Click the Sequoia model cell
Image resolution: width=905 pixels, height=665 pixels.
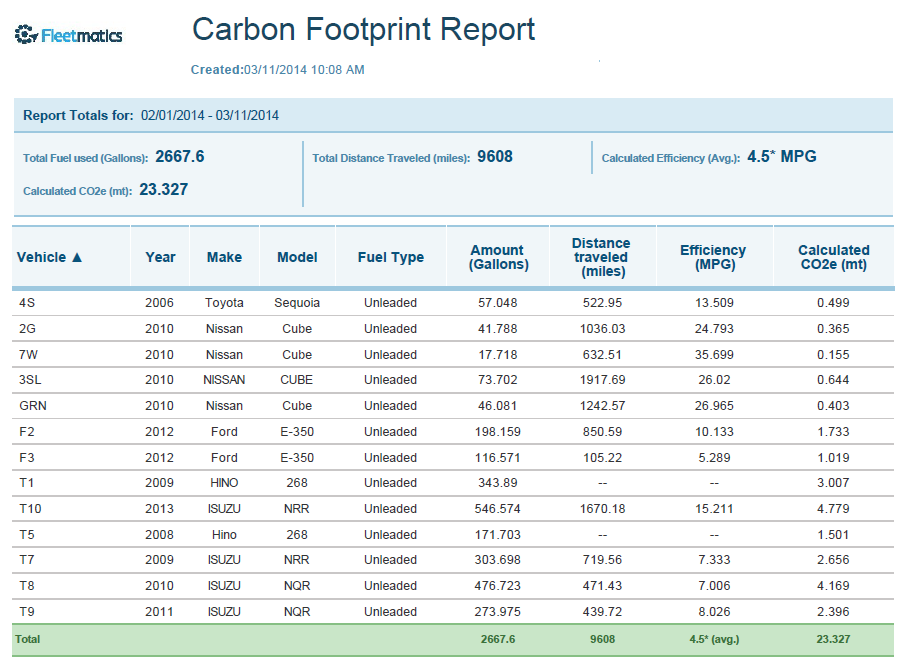(297, 302)
